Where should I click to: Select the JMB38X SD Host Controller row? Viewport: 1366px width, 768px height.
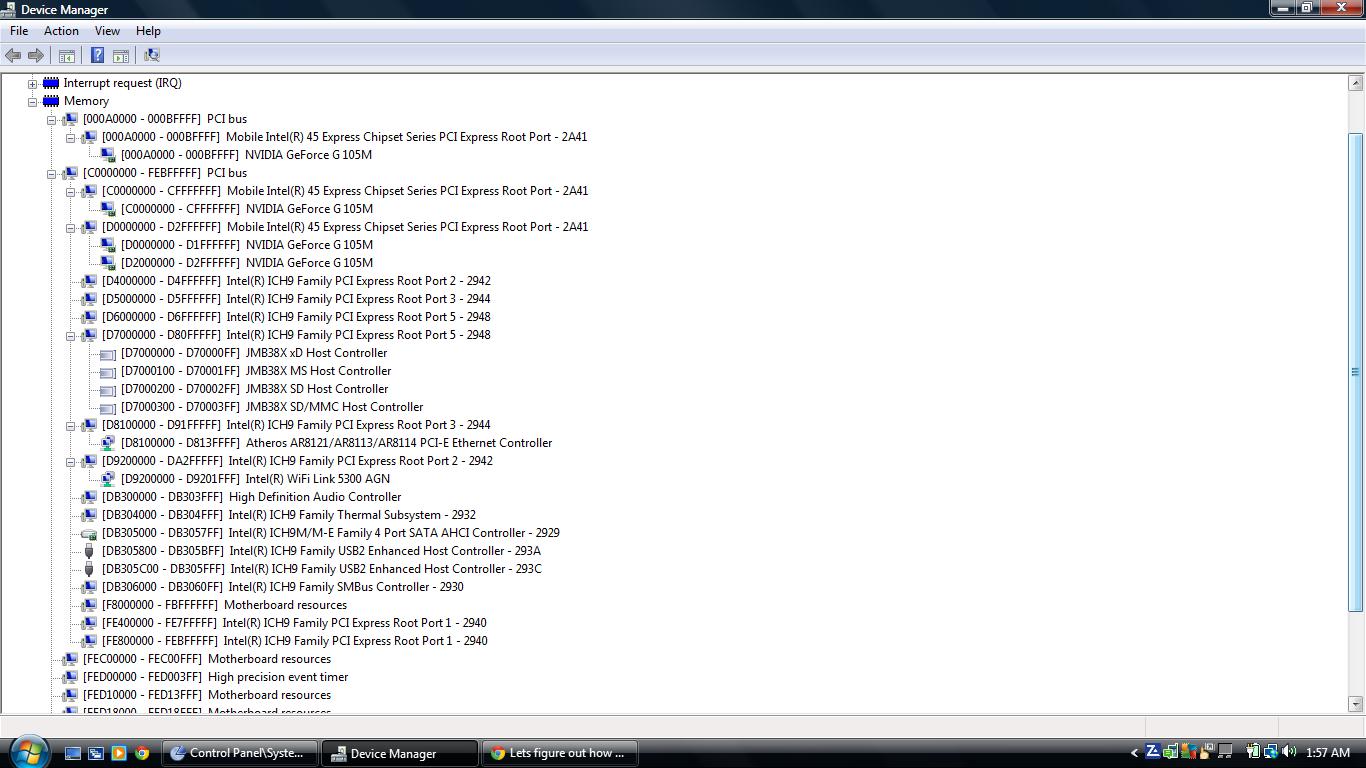[x=255, y=389]
